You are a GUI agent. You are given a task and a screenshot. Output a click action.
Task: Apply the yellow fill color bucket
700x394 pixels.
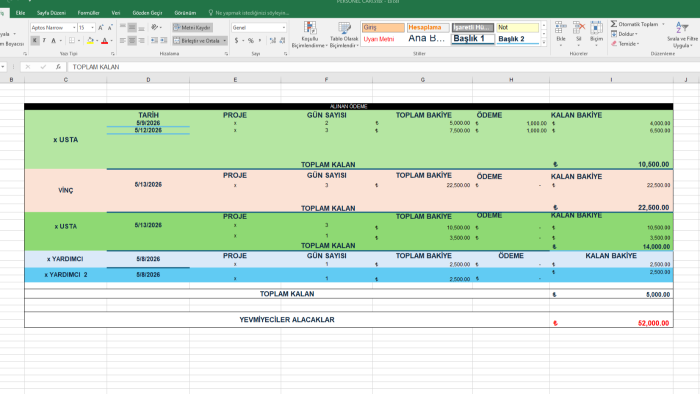coord(91,41)
